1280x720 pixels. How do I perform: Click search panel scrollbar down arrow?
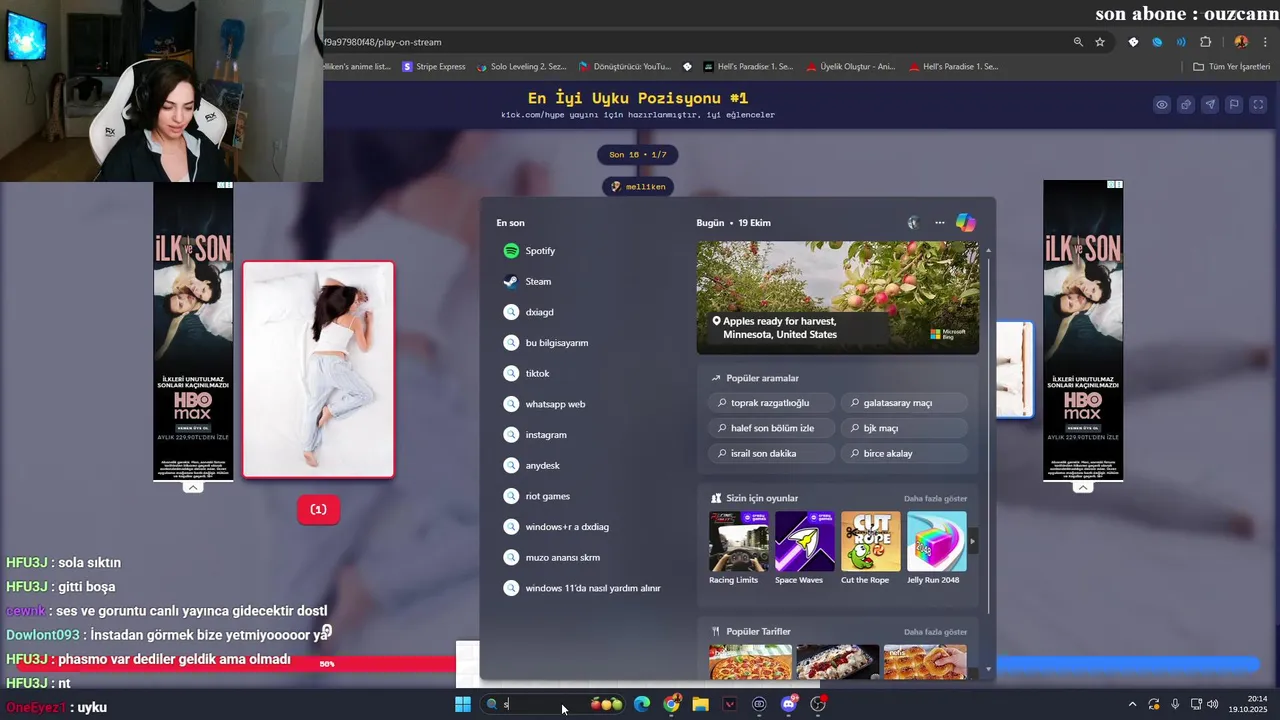coord(988,669)
